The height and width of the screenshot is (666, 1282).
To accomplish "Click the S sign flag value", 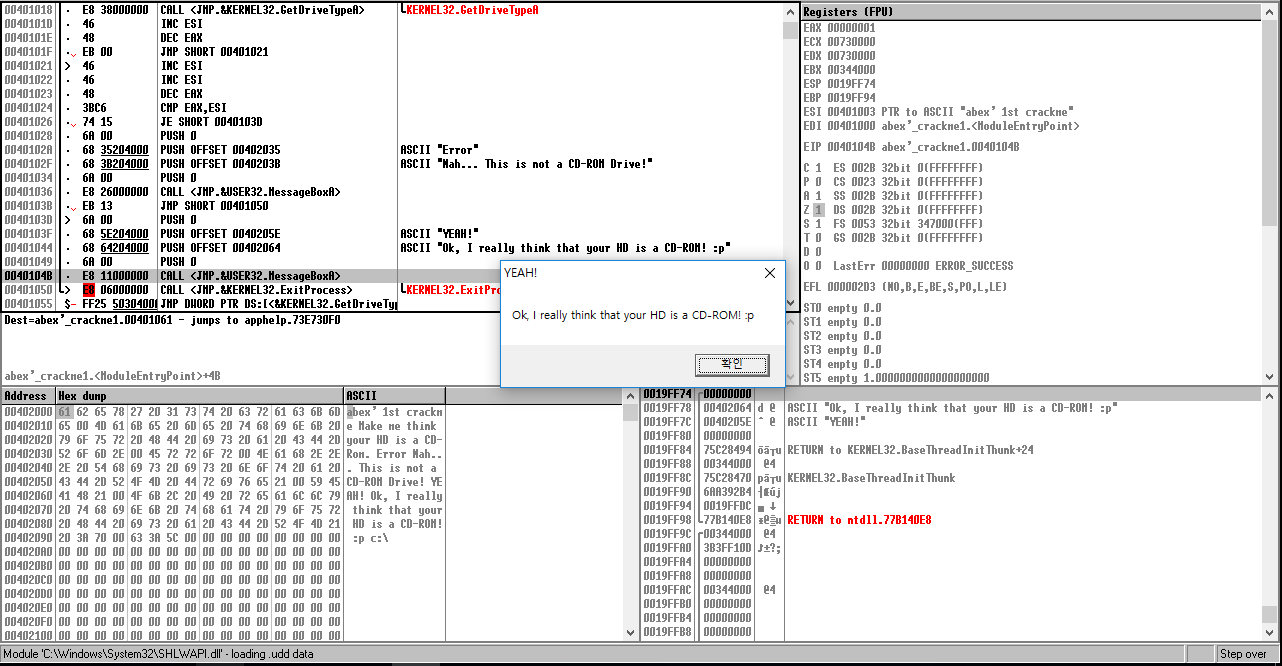I will click(818, 224).
